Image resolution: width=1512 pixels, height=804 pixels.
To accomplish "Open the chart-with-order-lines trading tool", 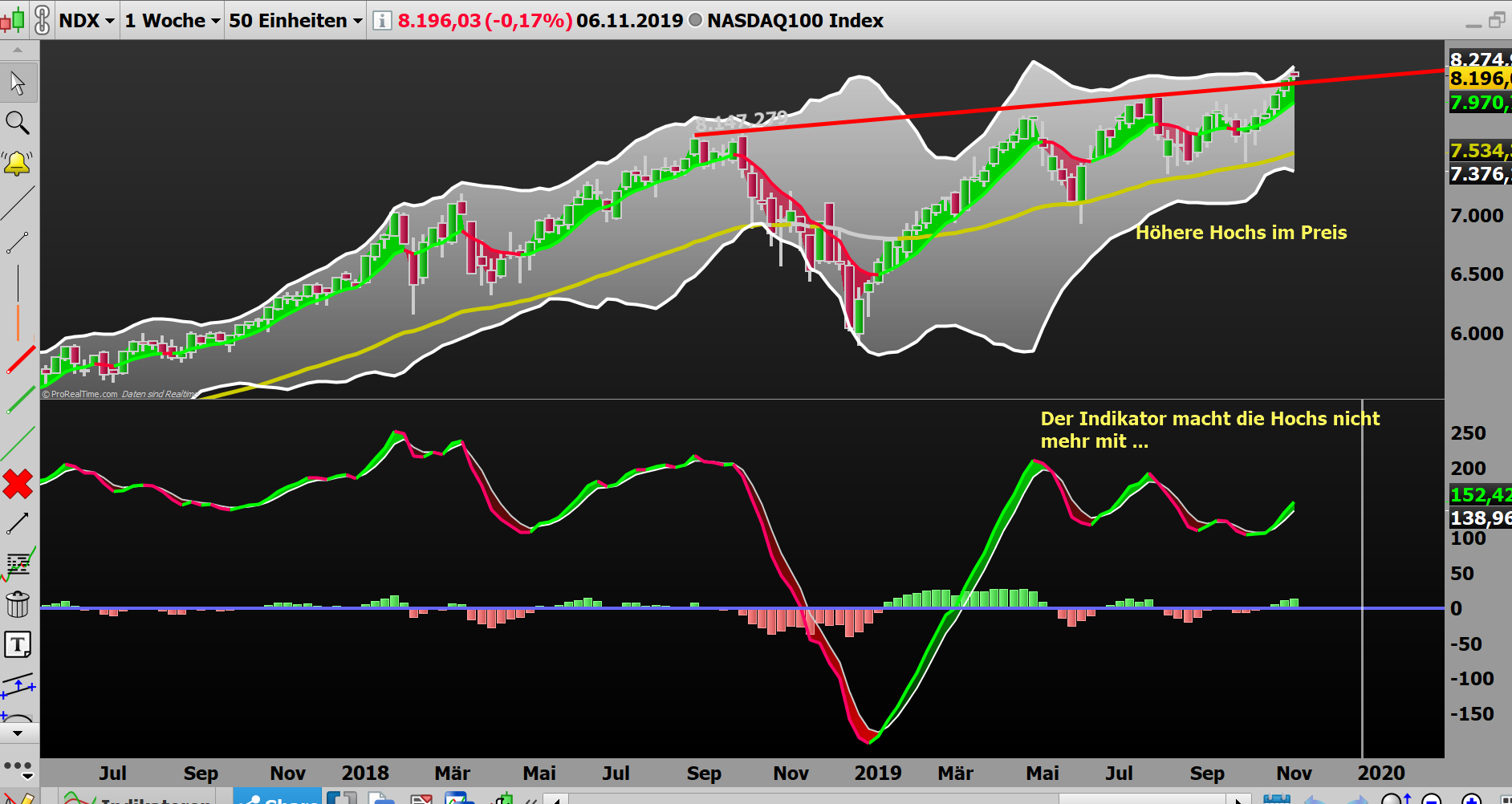I will coord(18,563).
